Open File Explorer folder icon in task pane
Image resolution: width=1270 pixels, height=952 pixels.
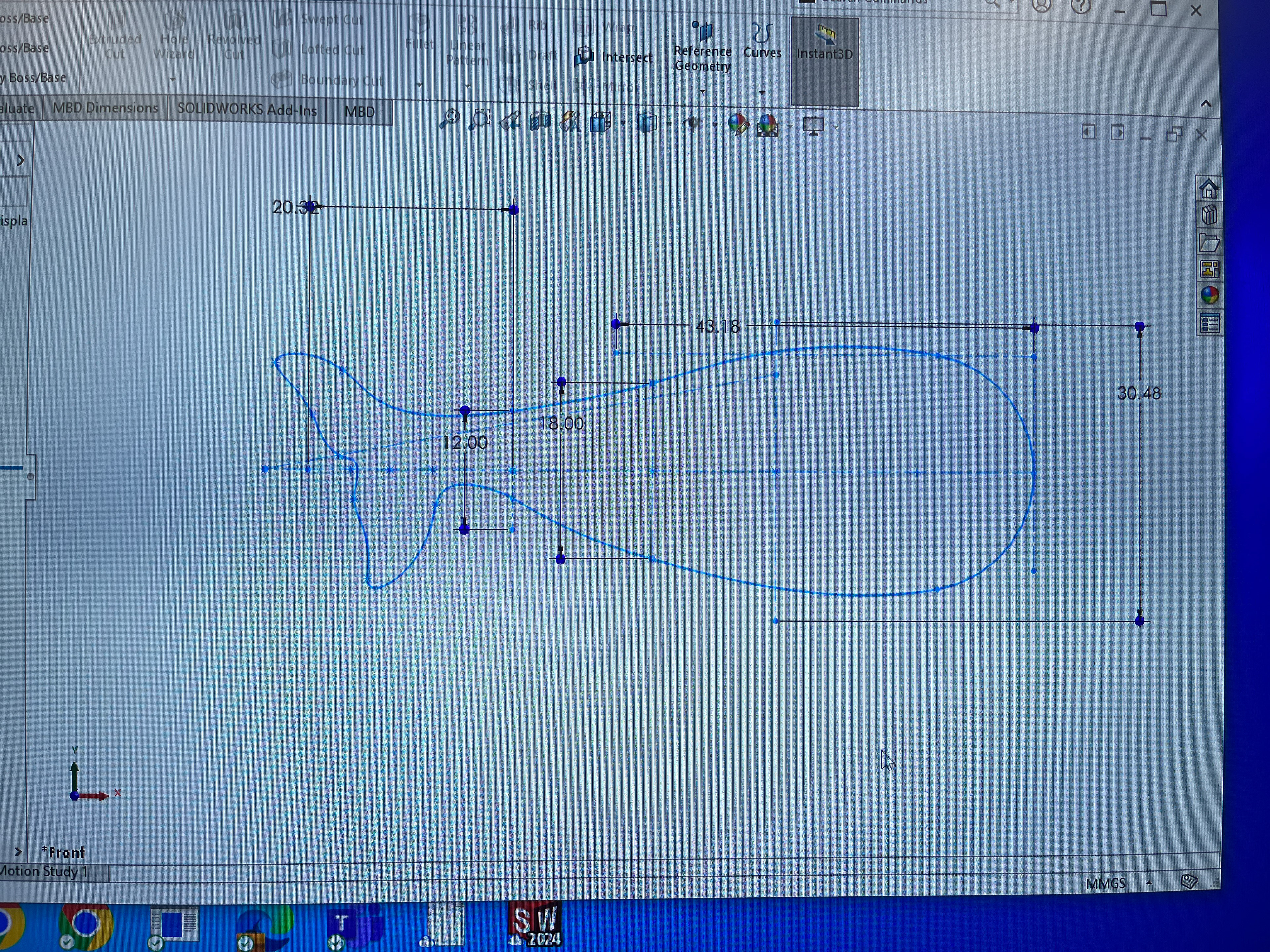tap(1208, 243)
